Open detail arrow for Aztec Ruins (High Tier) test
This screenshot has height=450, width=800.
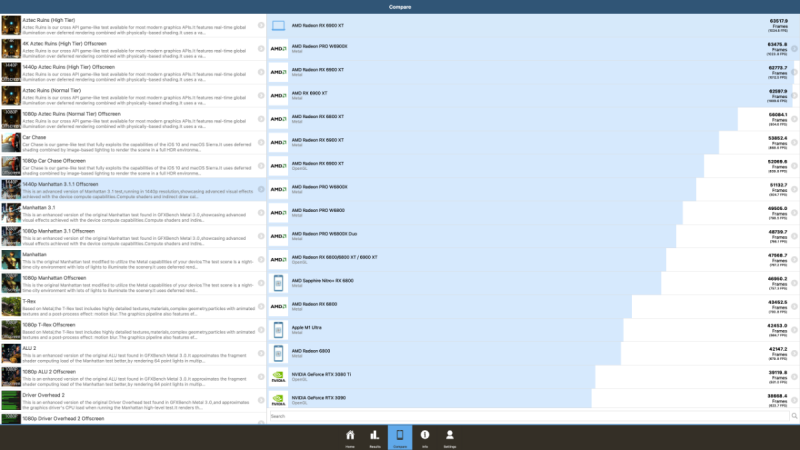[261, 26]
